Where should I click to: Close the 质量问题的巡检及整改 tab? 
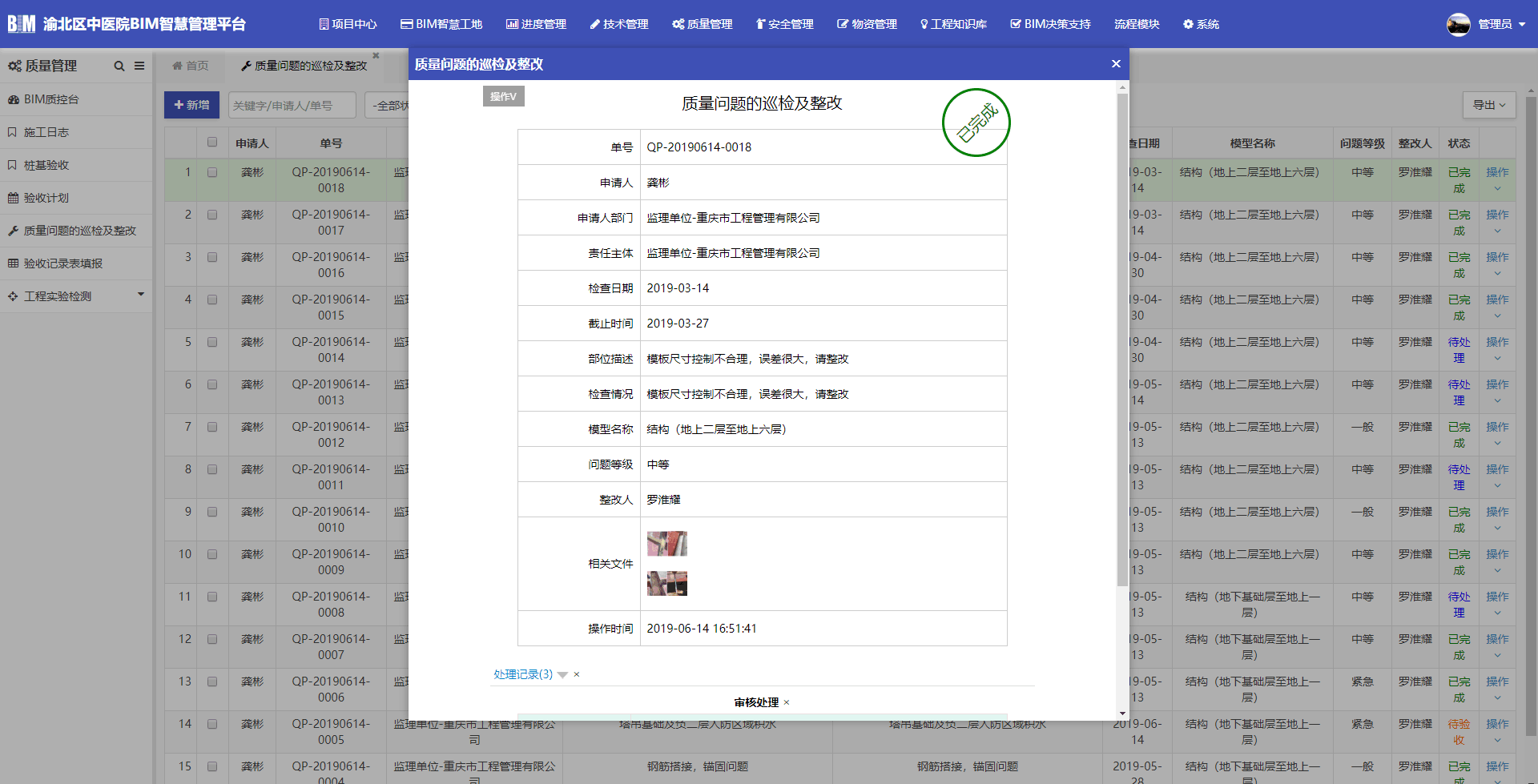(x=376, y=56)
